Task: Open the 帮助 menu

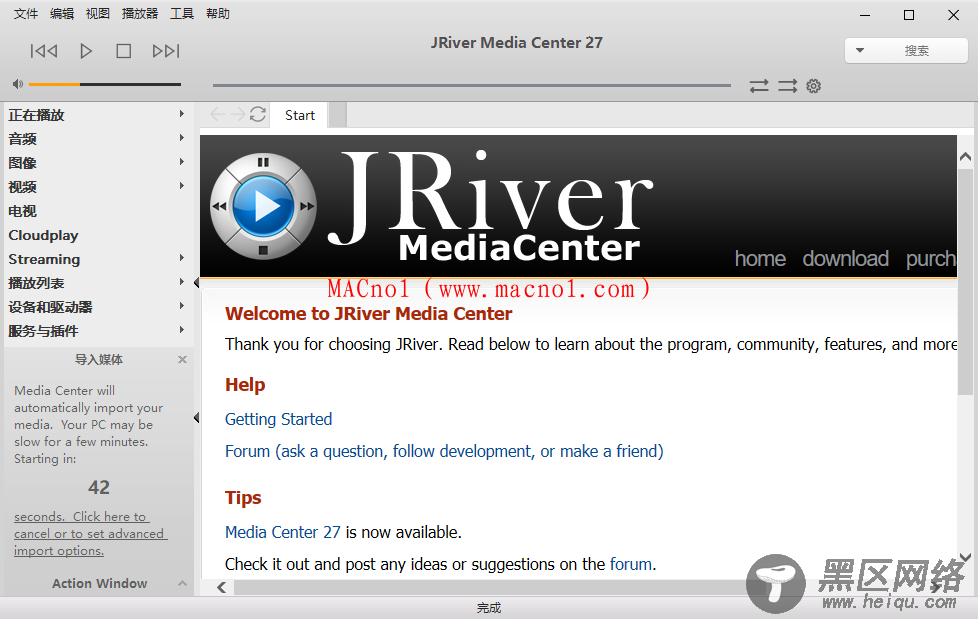Action: (x=218, y=14)
